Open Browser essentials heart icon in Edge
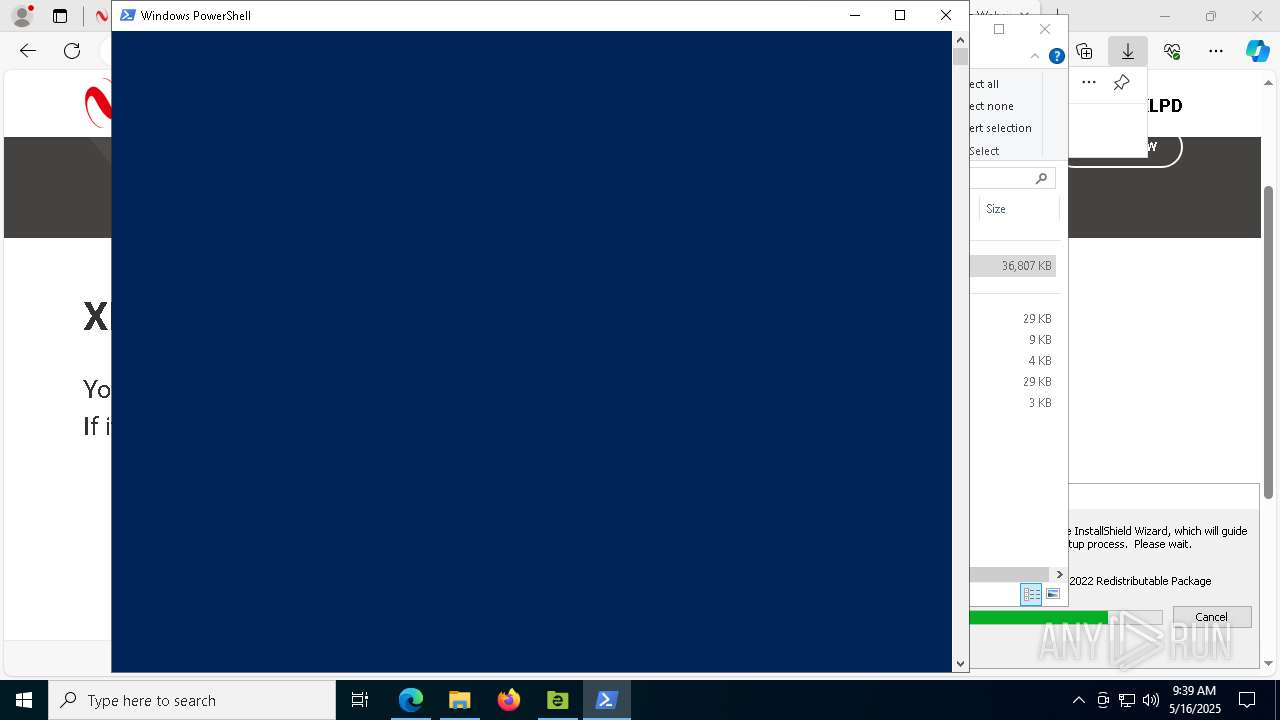This screenshot has width=1280, height=720. tap(1172, 51)
